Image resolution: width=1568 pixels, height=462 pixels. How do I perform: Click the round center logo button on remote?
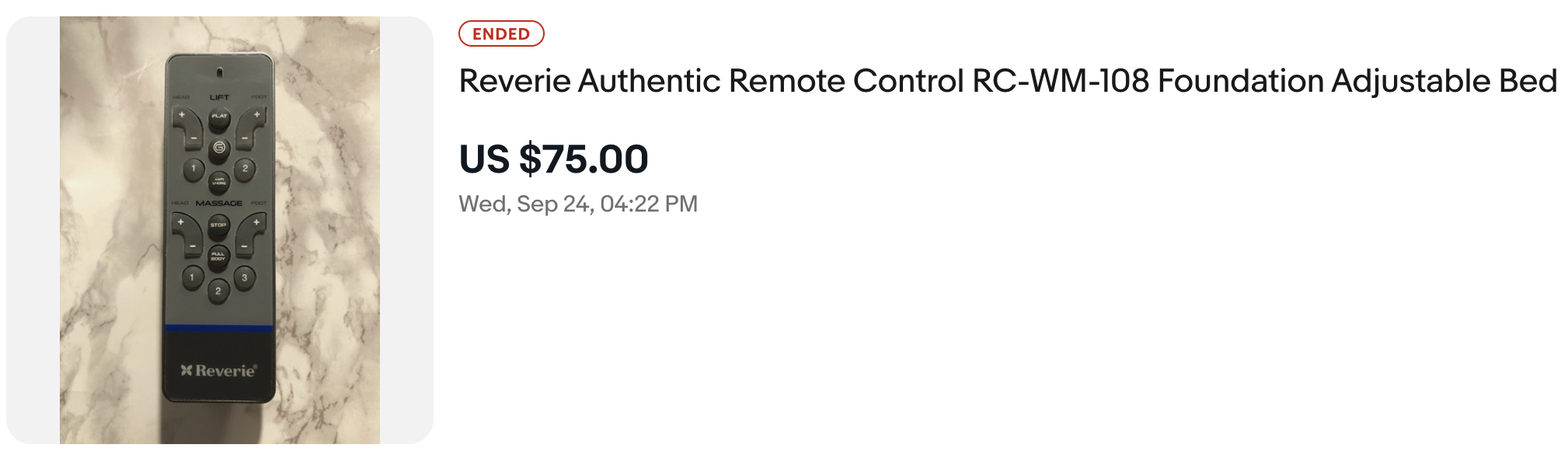[219, 148]
